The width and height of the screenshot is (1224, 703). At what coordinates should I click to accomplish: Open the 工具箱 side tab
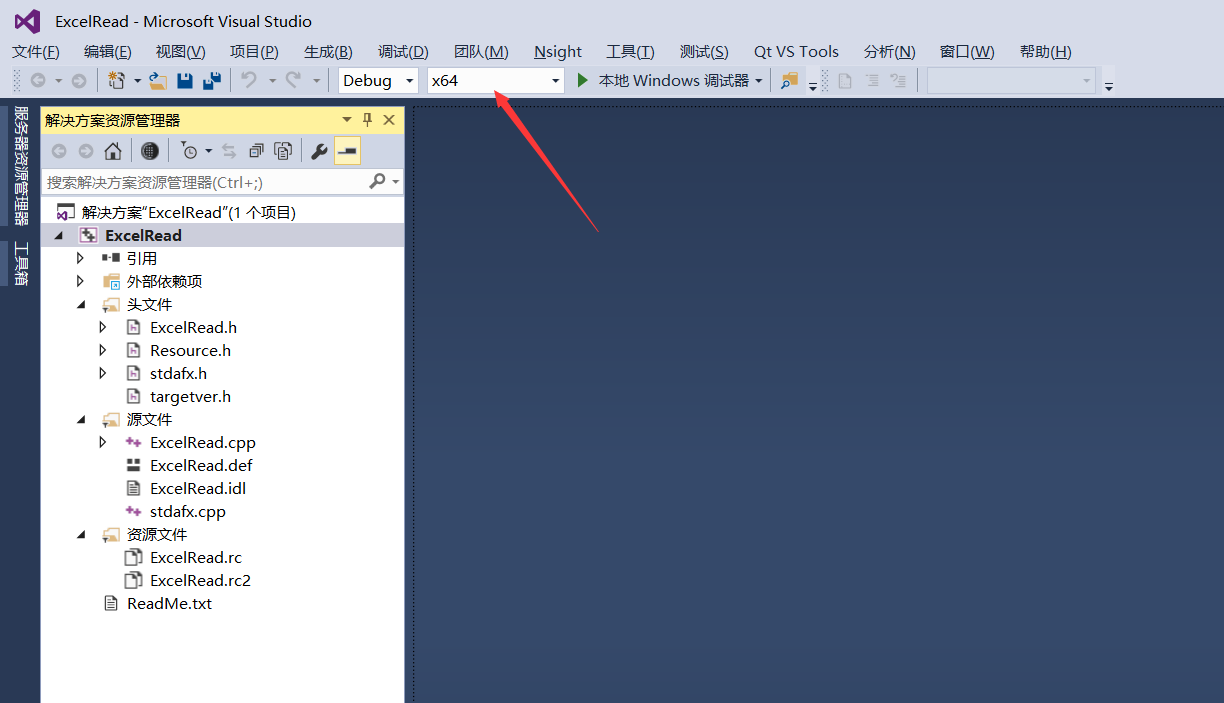20,263
